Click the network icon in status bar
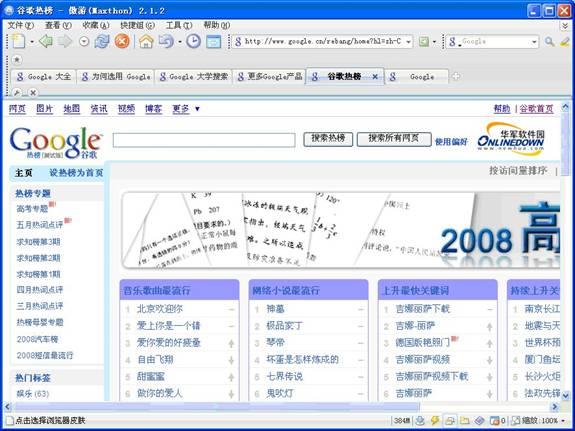Screen dimensions: 575x431 420,420
